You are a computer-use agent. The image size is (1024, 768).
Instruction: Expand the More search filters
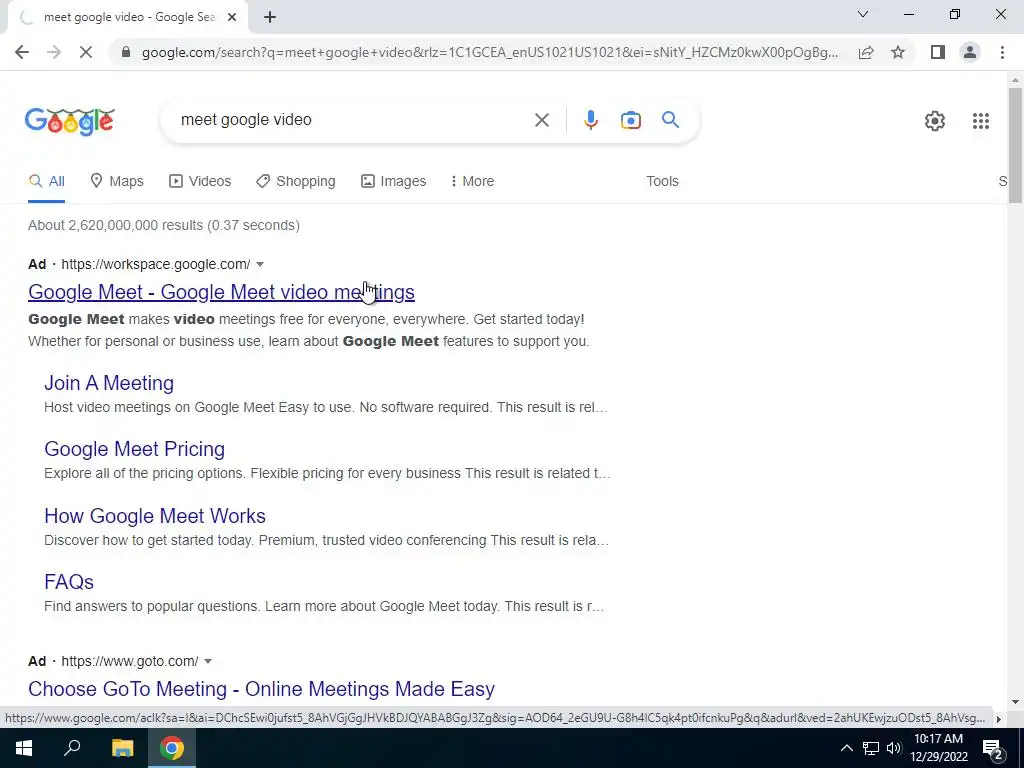(x=472, y=182)
